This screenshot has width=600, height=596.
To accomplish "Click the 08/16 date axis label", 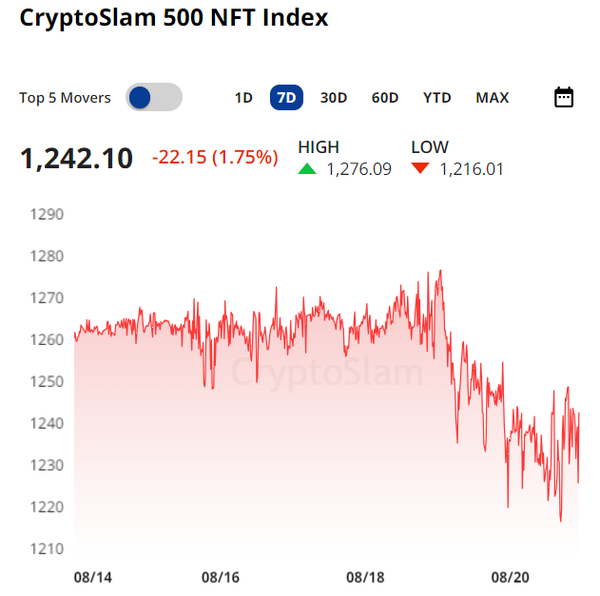I will (219, 577).
